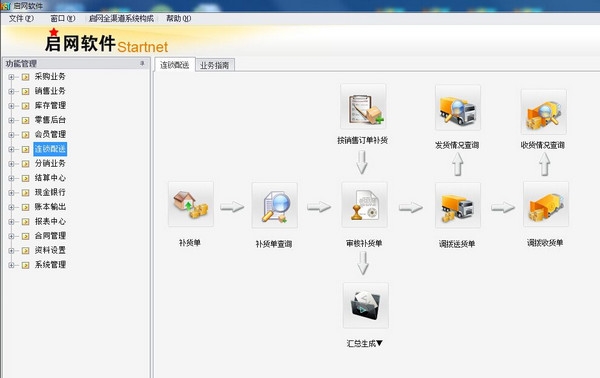Click the 汇总生成 folder icon
This screenshot has height=378, width=600.
[x=365, y=305]
